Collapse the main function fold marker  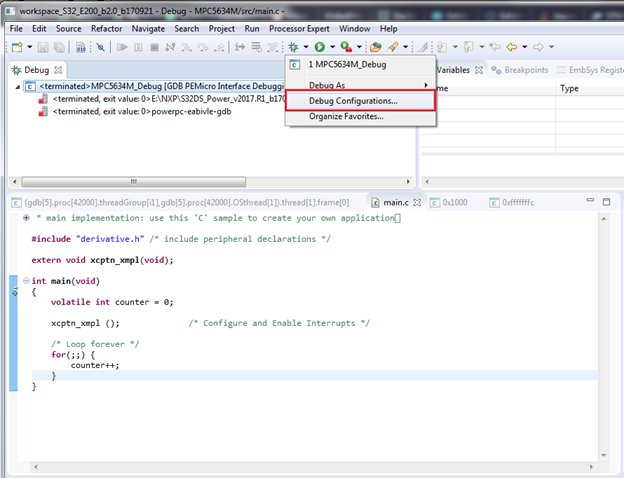[x=26, y=281]
